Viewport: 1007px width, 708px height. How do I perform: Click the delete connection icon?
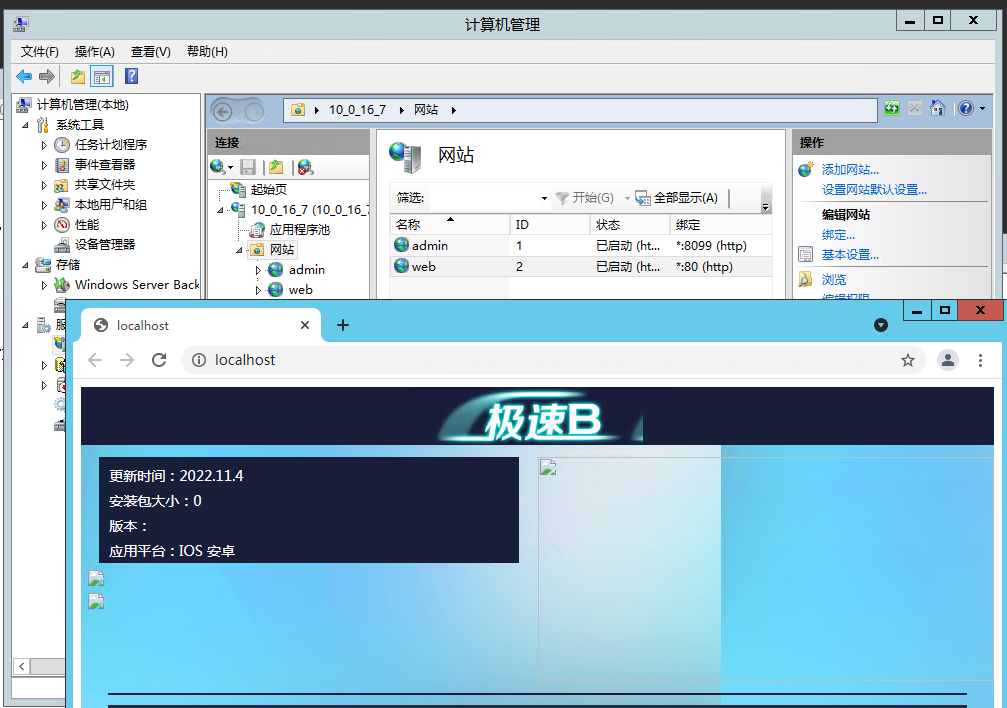coord(305,167)
